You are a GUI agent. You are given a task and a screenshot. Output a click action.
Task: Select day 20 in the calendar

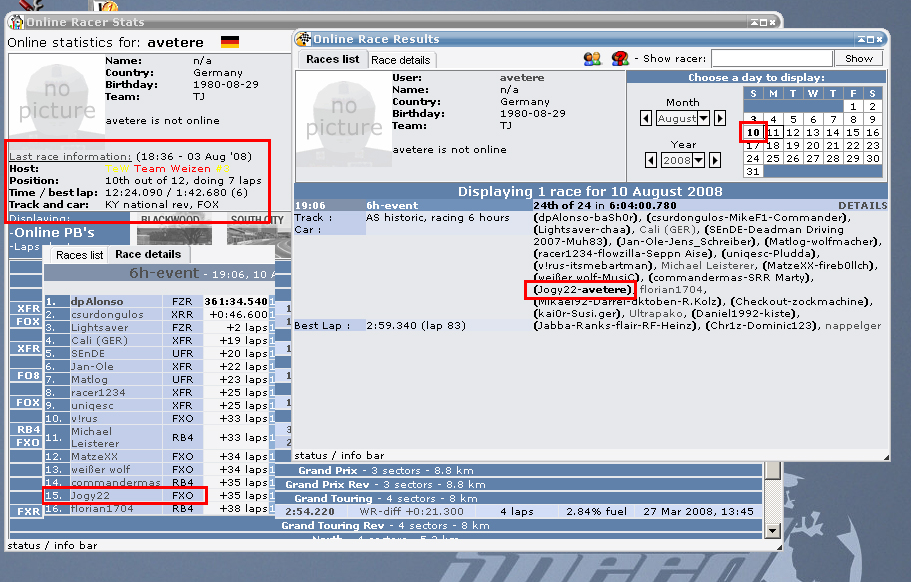pos(813,145)
